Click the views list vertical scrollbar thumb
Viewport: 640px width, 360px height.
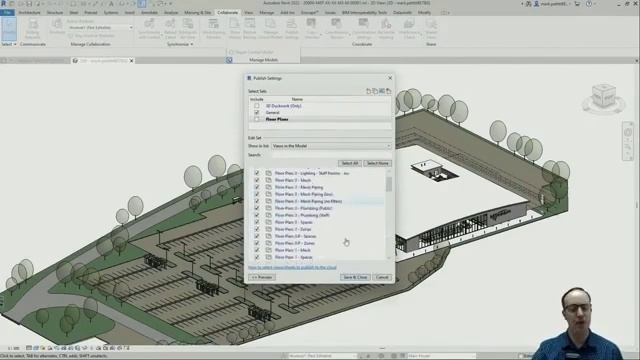(x=389, y=184)
